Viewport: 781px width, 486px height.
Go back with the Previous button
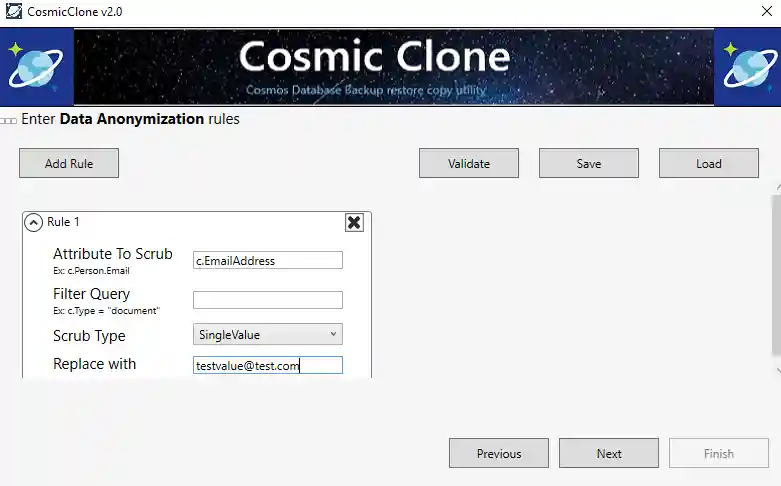pyautogui.click(x=499, y=453)
